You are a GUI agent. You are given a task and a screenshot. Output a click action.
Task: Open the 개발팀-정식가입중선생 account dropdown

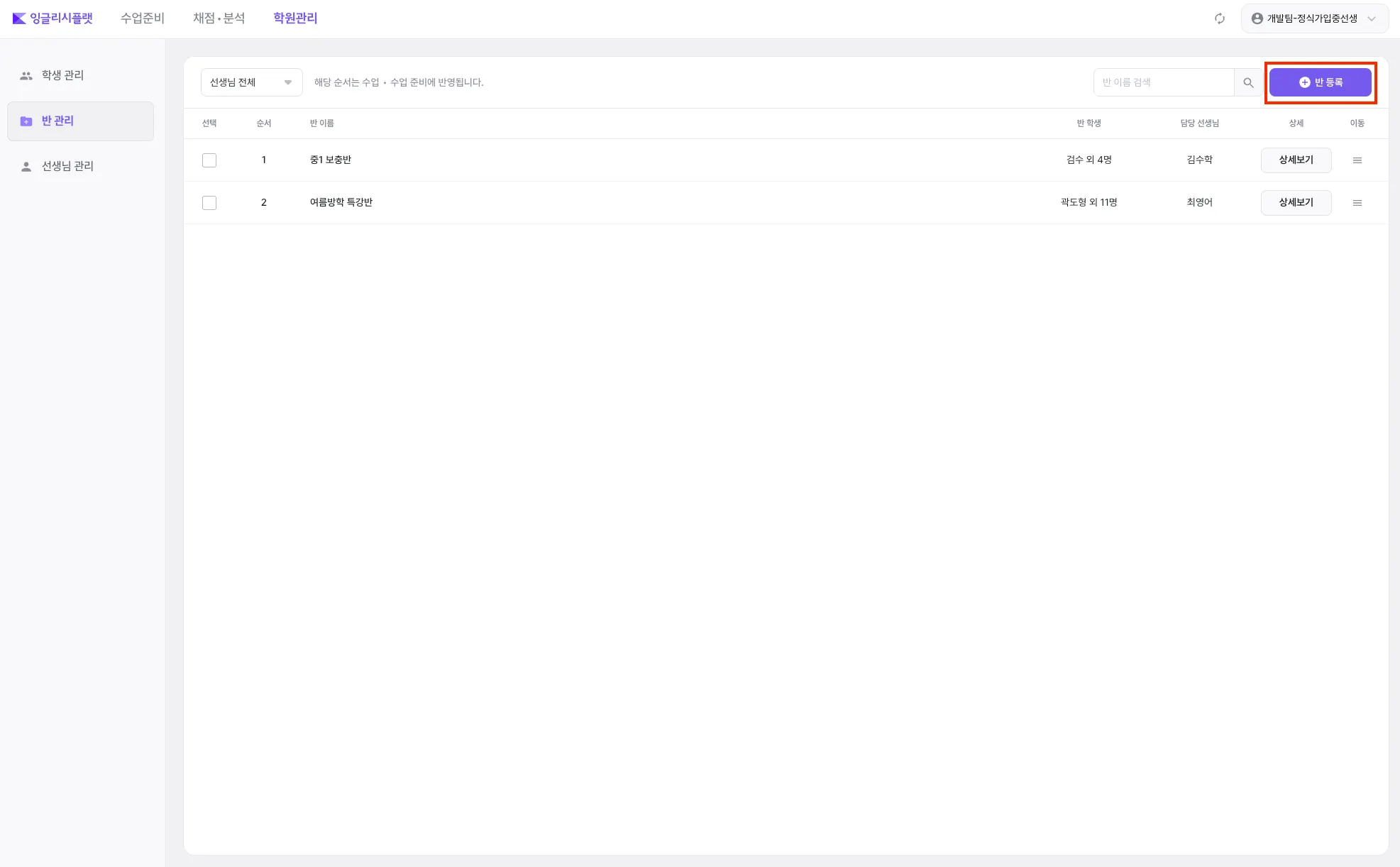1314,18
